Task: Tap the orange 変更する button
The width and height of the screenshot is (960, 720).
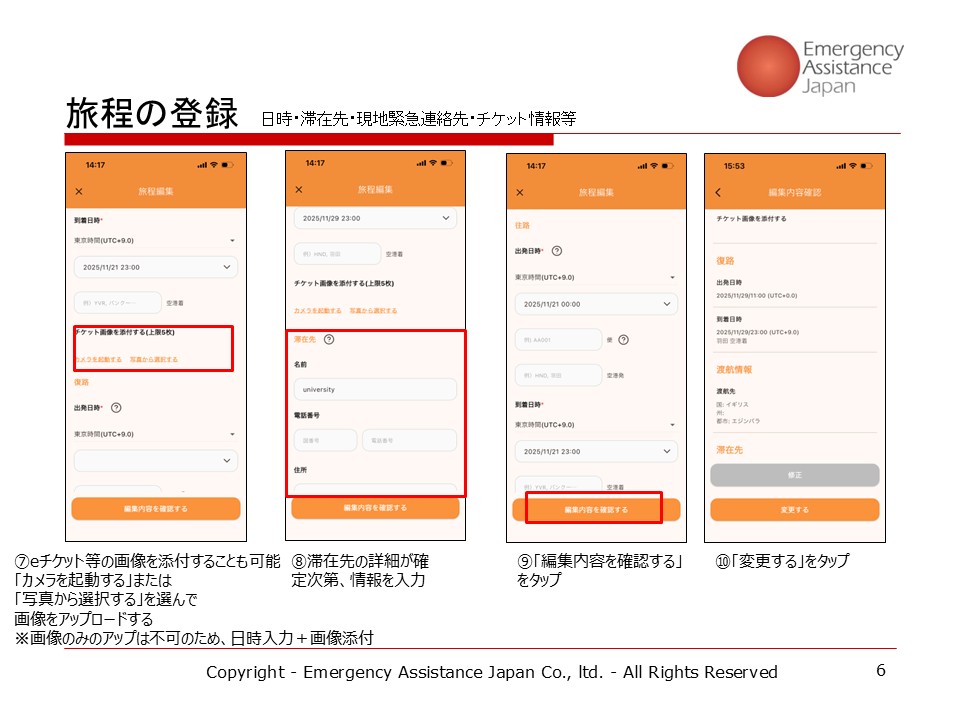Action: 794,510
